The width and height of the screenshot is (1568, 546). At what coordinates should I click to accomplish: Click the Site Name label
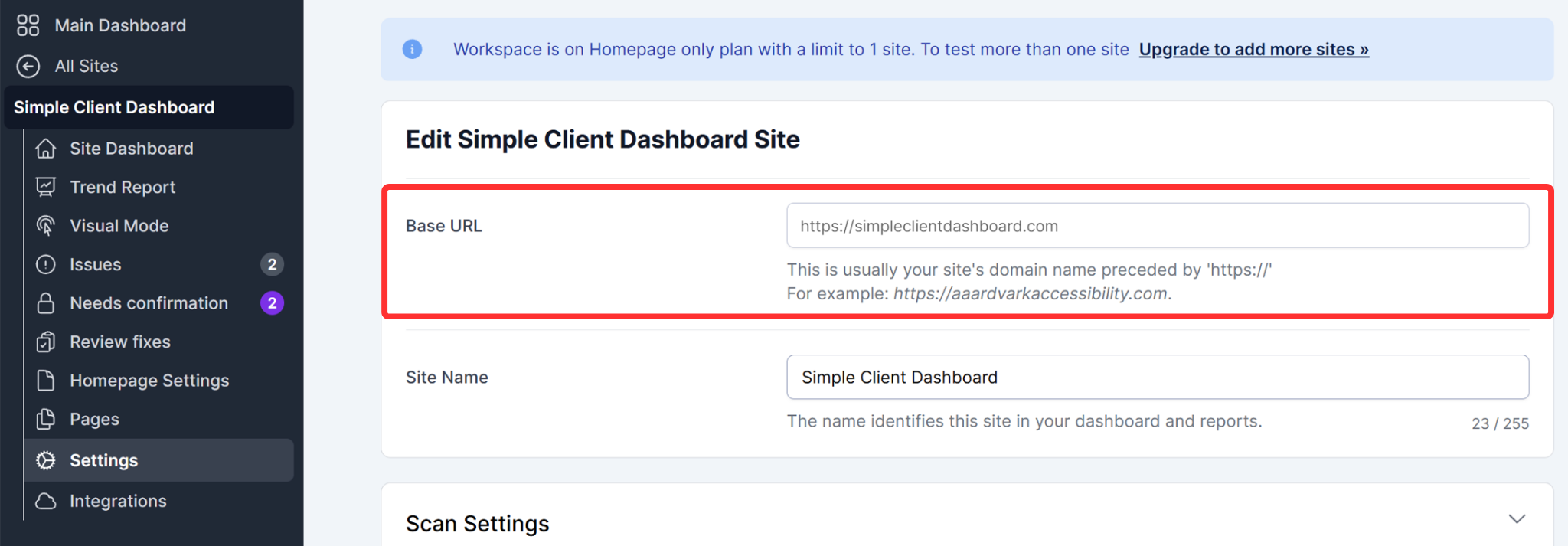coord(447,378)
